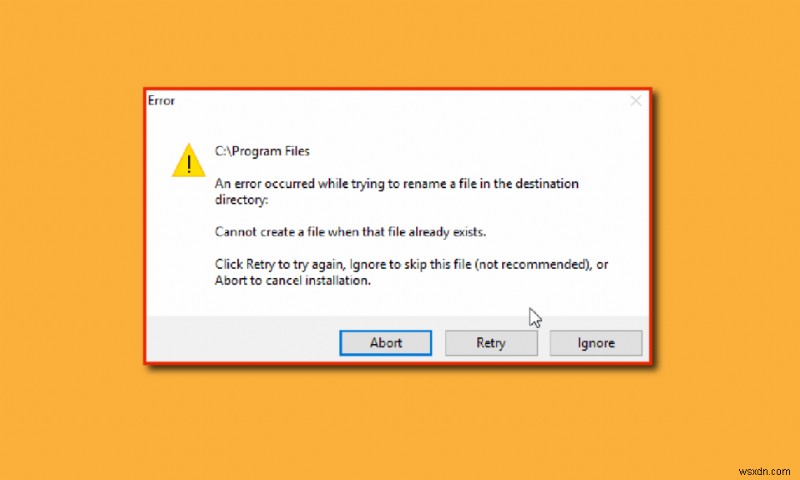Screen dimensions: 800x480
Task: Click the word 'directory:' in the message
Action: (241, 200)
